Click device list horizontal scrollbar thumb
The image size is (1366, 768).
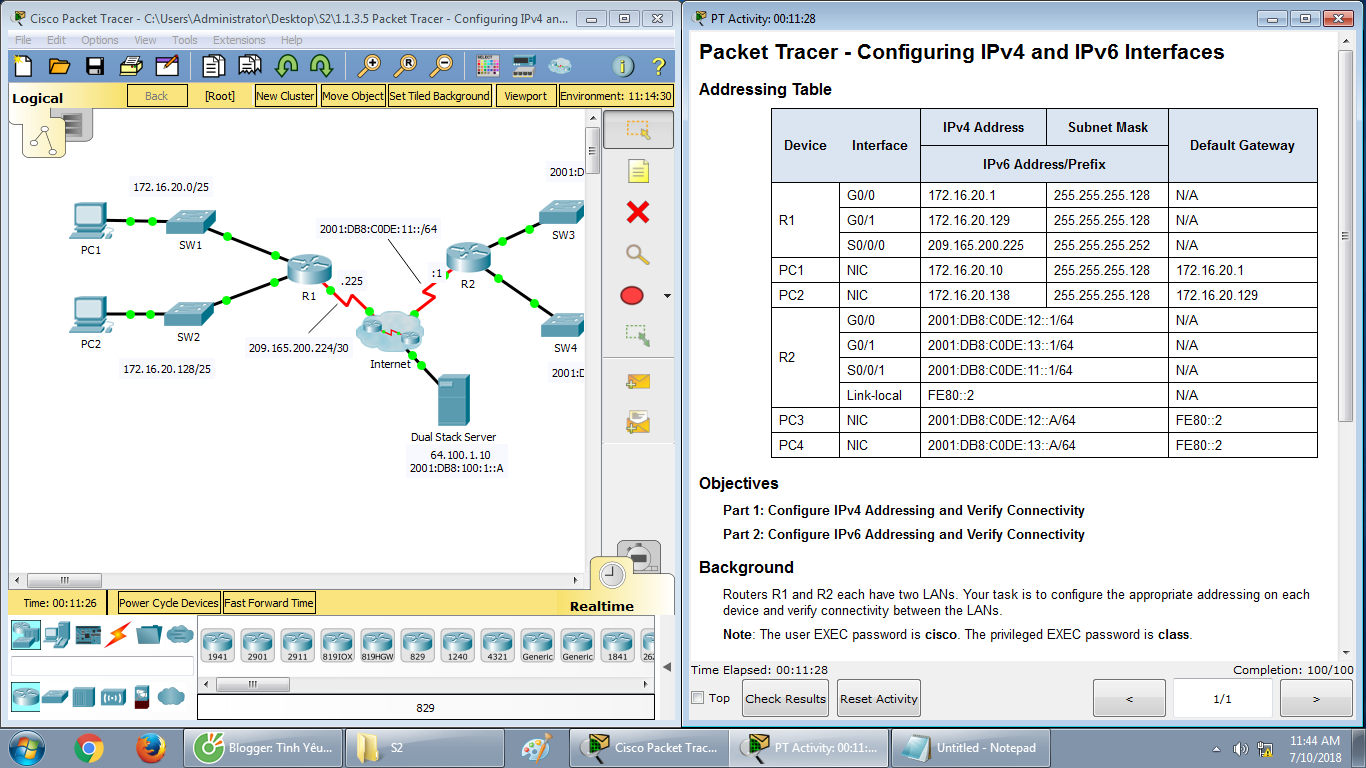click(x=253, y=685)
